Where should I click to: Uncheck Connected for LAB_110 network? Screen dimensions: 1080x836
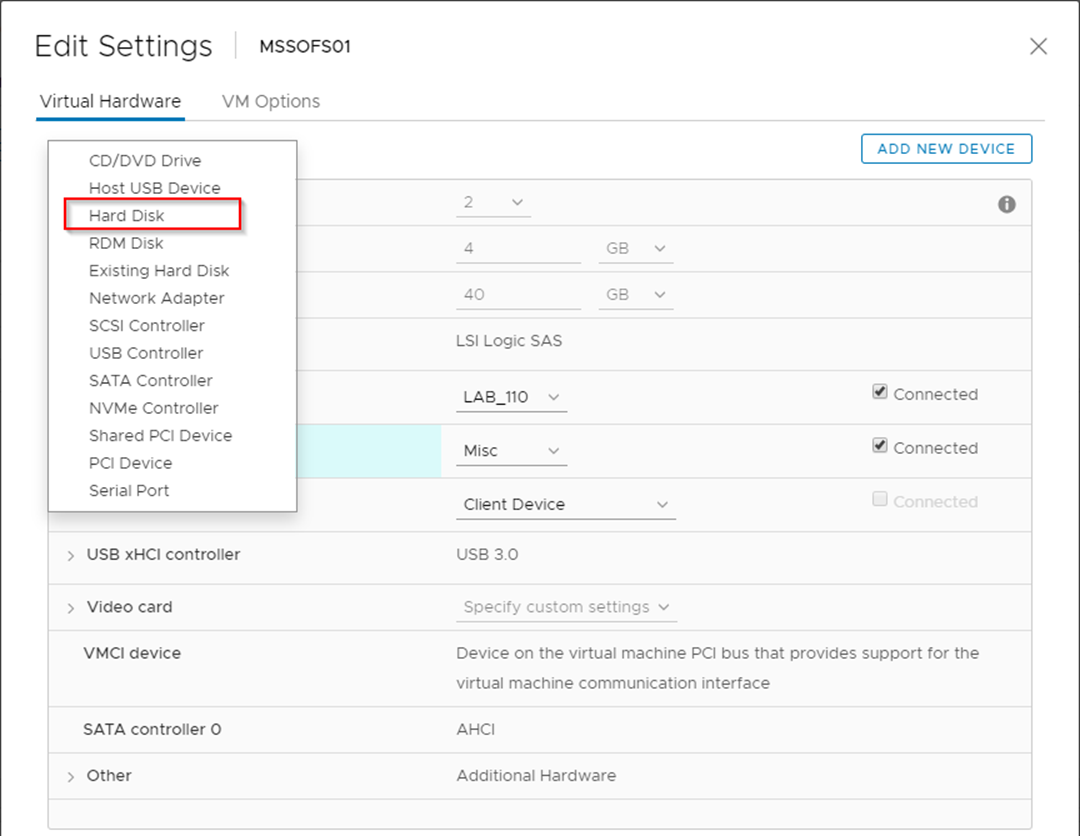point(880,393)
